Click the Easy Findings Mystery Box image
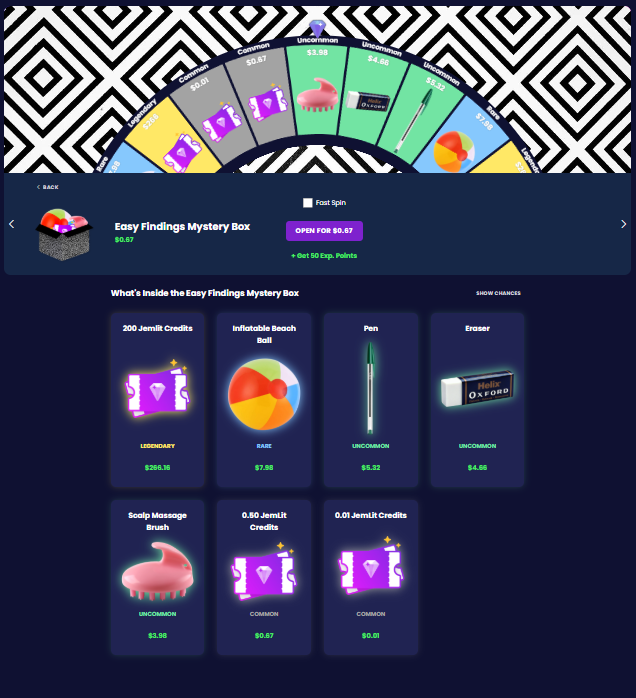 tap(64, 234)
